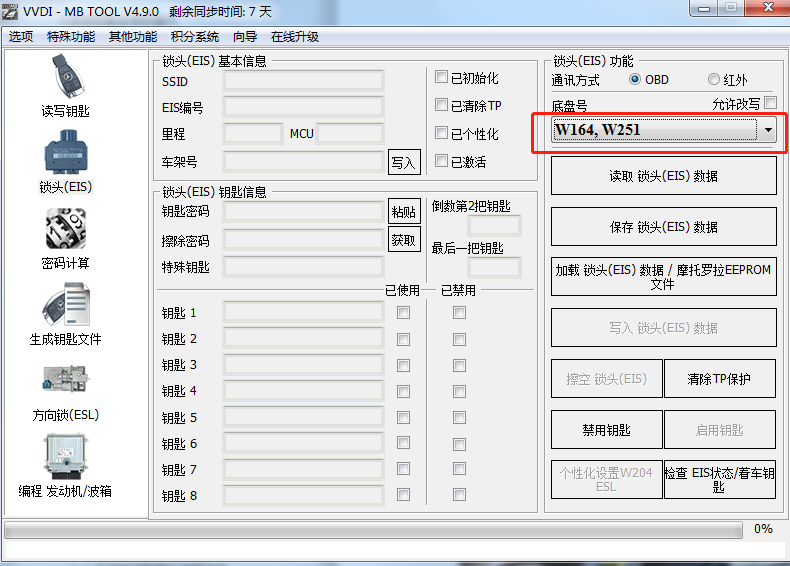Click 清除TP保护 button
The width and height of the screenshot is (790, 566).
coord(719,379)
